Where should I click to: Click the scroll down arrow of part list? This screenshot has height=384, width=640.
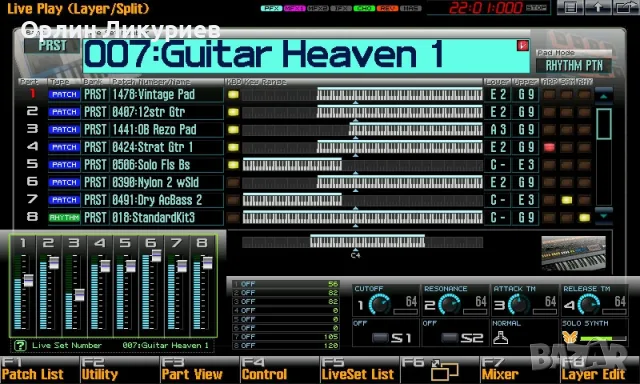pyautogui.click(x=604, y=216)
